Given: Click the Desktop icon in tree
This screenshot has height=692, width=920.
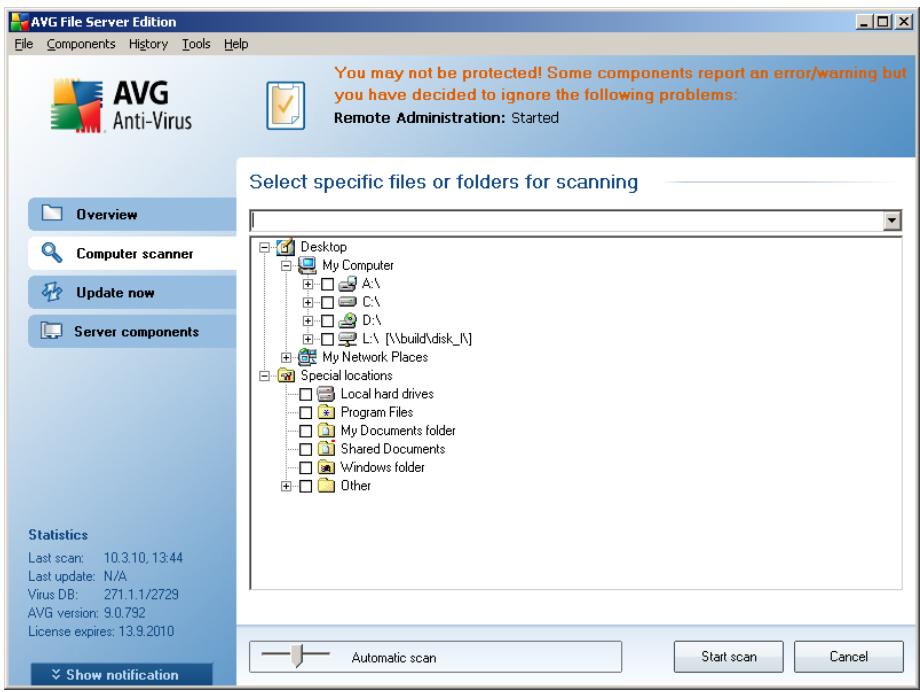Looking at the screenshot, I should (285, 247).
